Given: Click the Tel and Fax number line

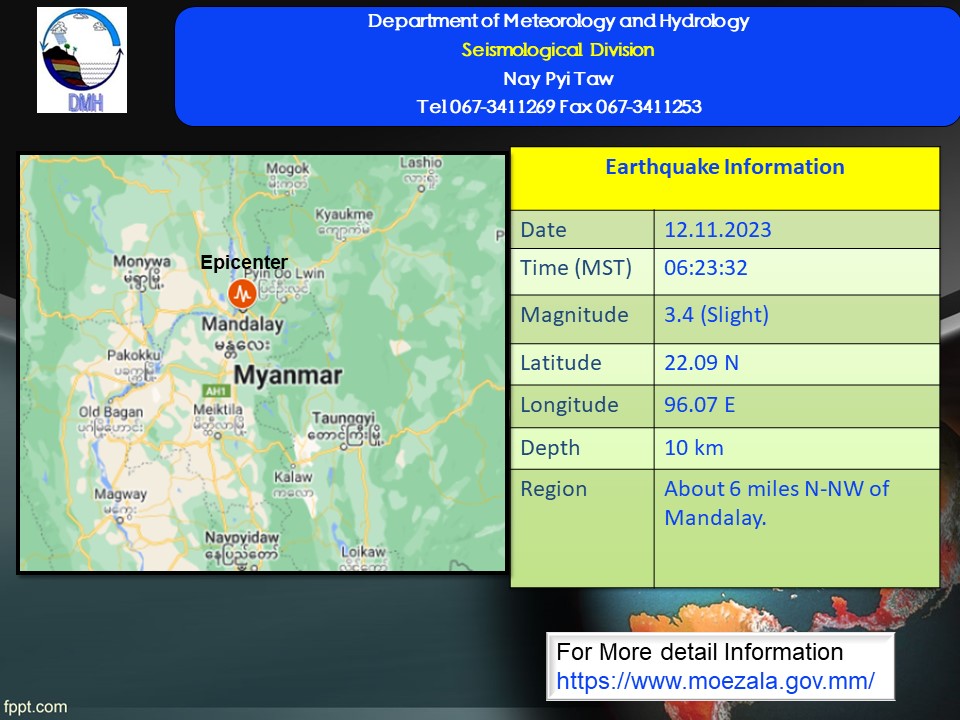Looking at the screenshot, I should point(559,107).
